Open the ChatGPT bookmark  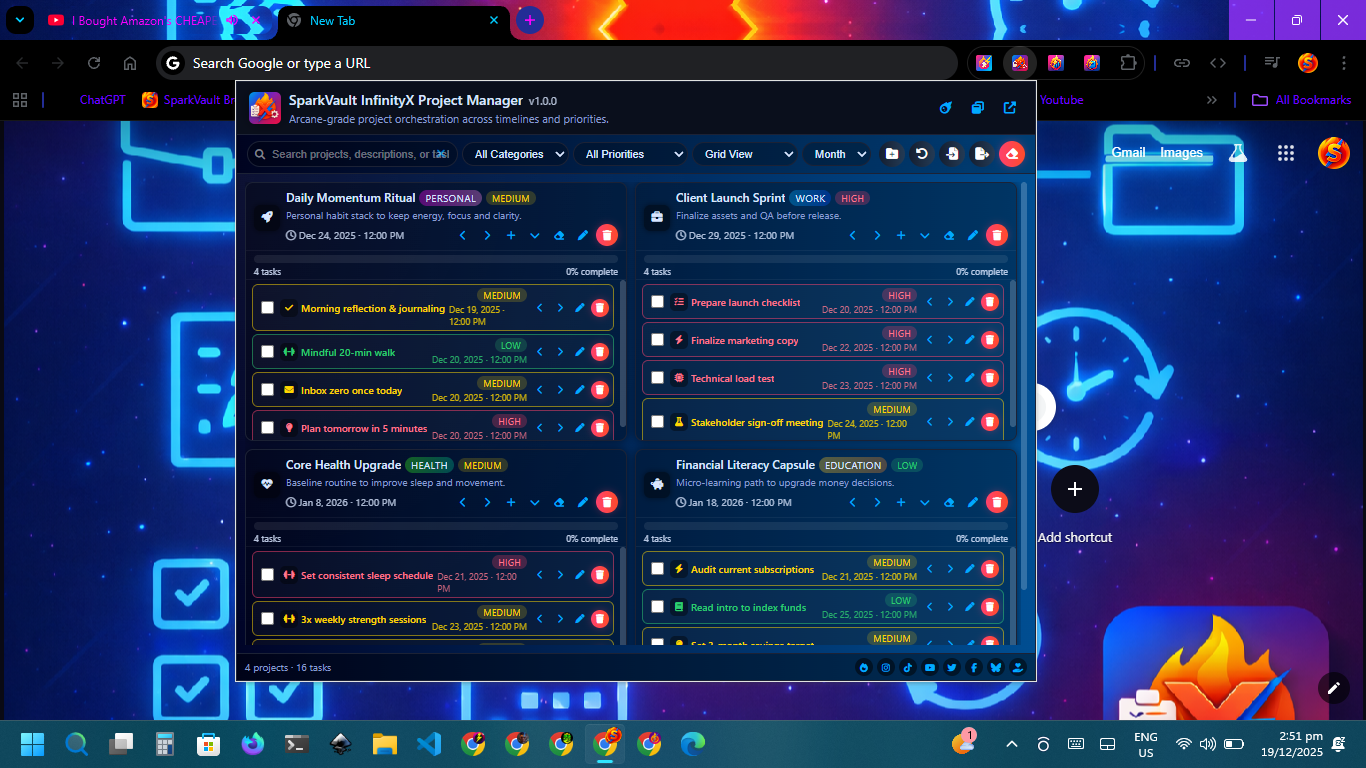pos(102,100)
